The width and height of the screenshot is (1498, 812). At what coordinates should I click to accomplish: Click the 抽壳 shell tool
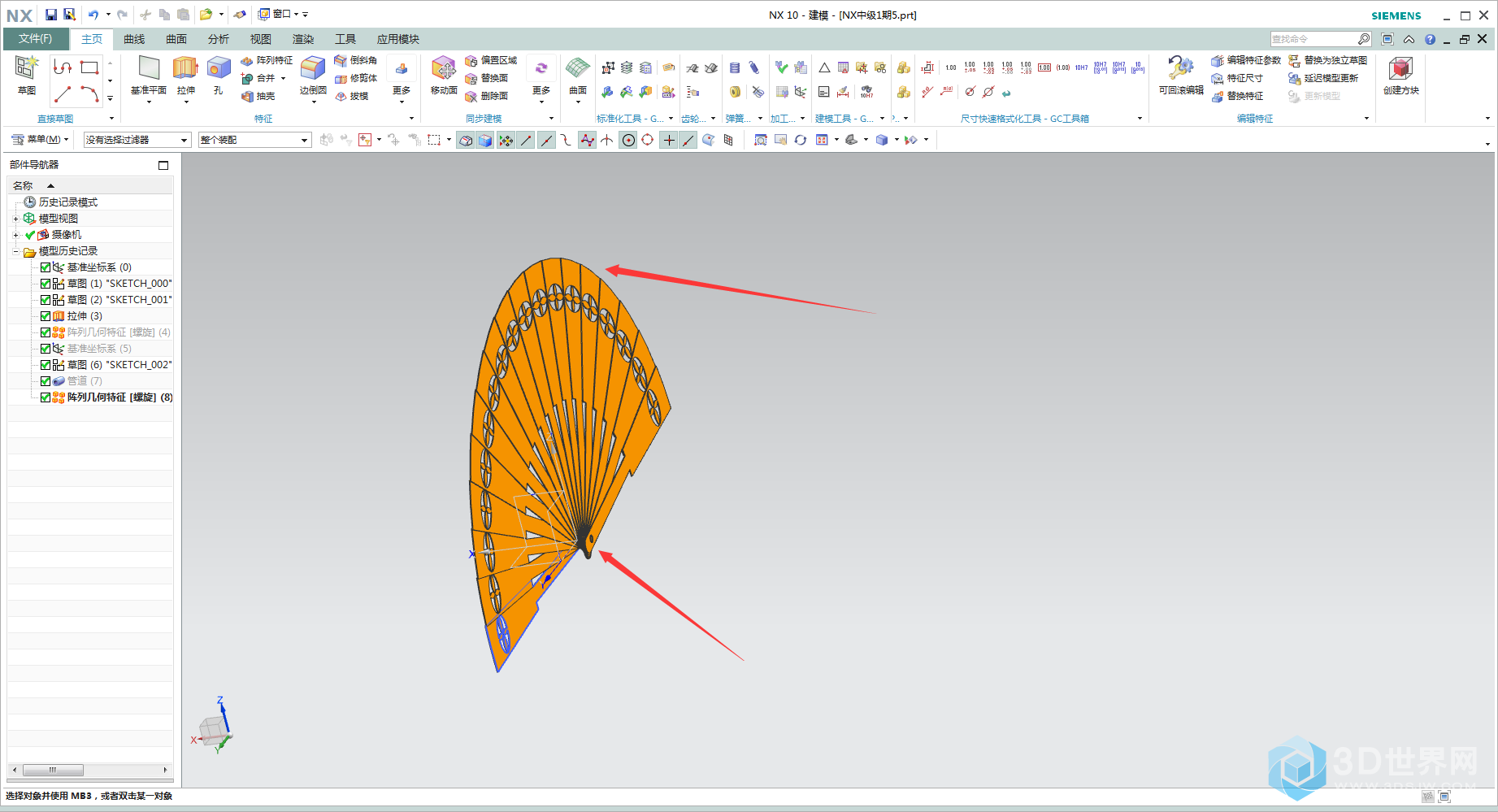point(258,96)
